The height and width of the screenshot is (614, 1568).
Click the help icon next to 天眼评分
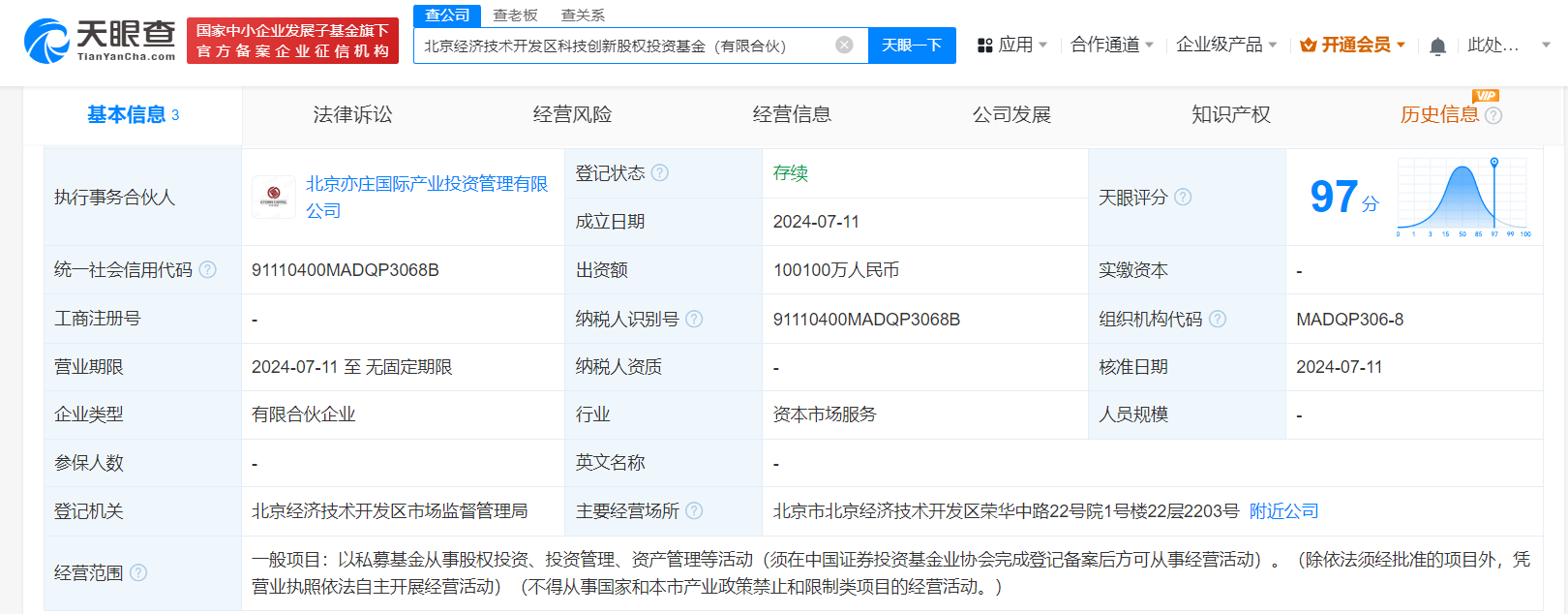(1183, 197)
